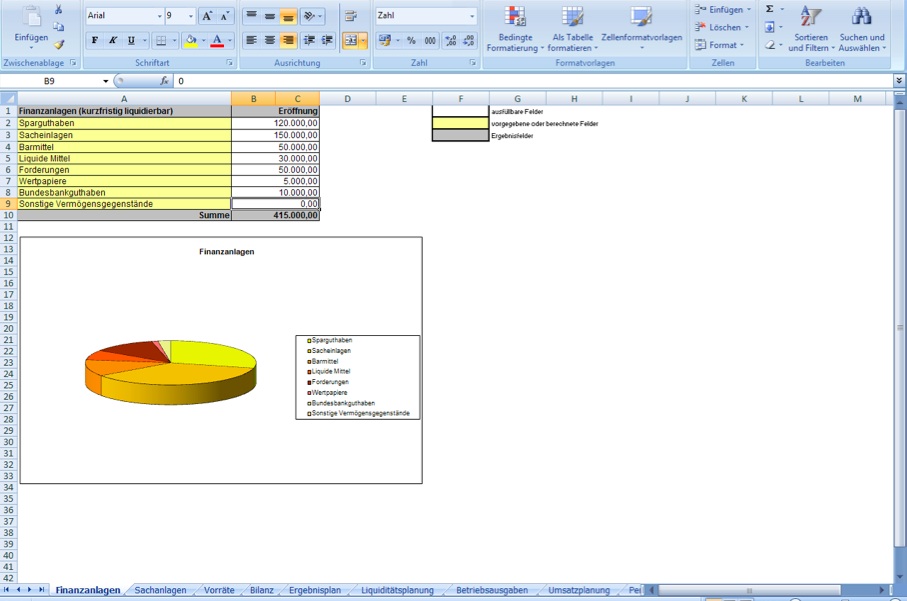
Task: Toggle underline formatting (U)
Action: (x=131, y=40)
